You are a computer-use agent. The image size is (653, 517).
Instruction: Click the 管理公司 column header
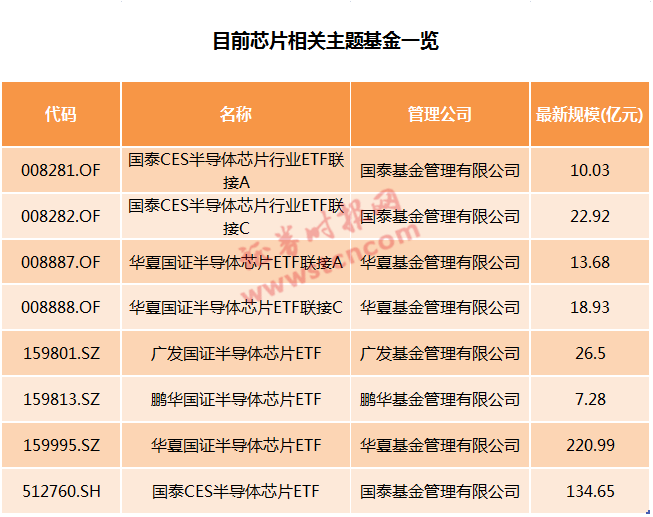point(440,114)
